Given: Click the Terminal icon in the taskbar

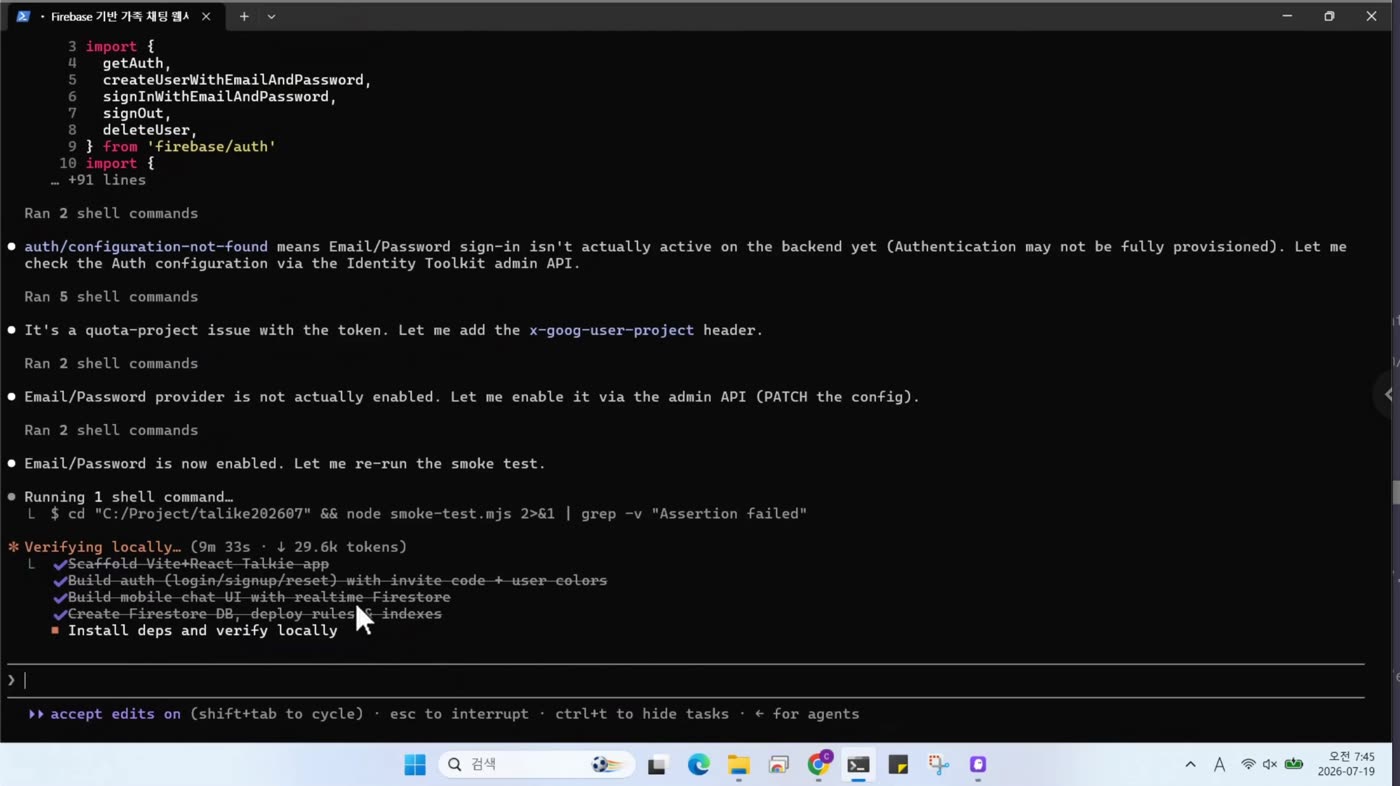Looking at the screenshot, I should click(858, 765).
